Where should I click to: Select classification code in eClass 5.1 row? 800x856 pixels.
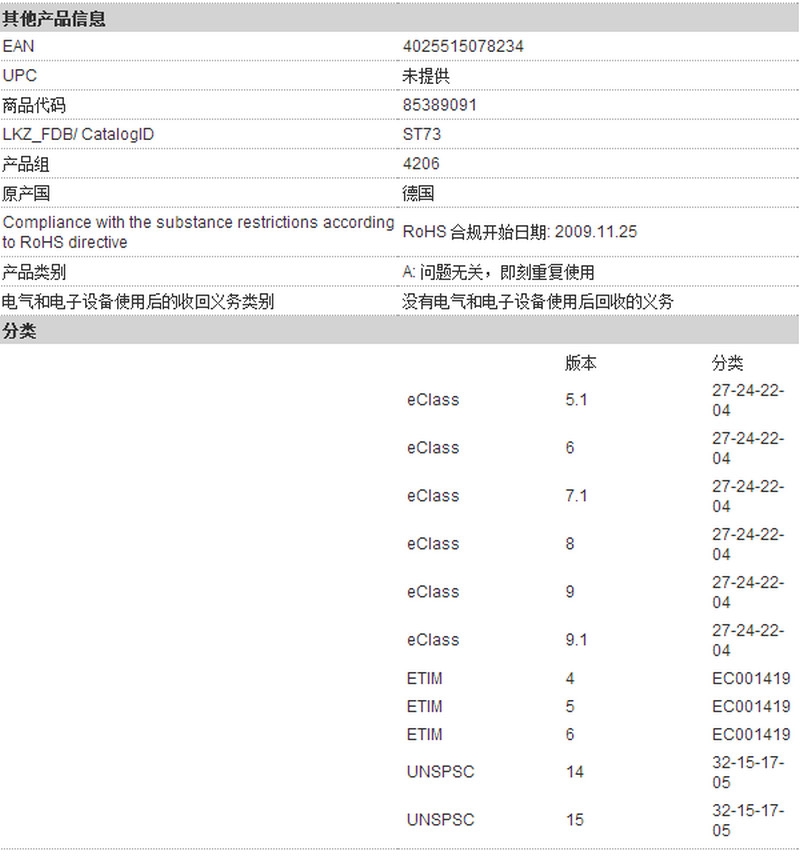click(748, 401)
